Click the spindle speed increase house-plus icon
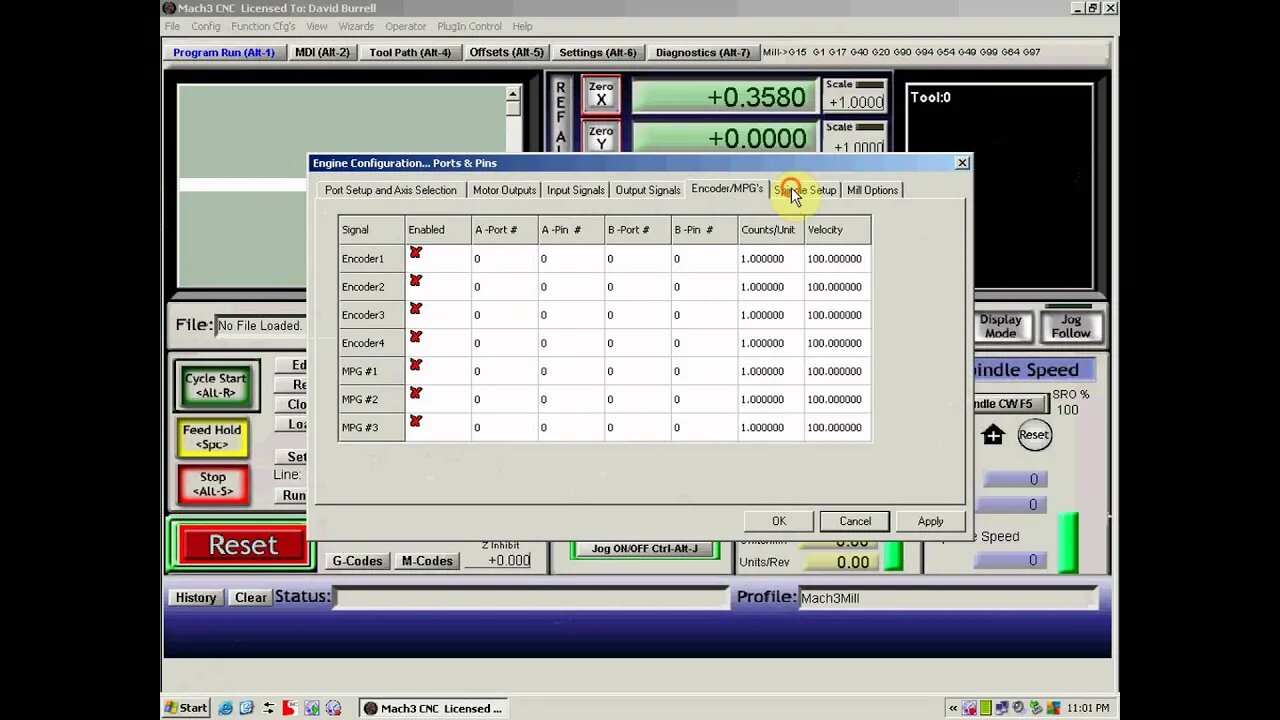Viewport: 1280px width, 720px height. click(x=993, y=434)
